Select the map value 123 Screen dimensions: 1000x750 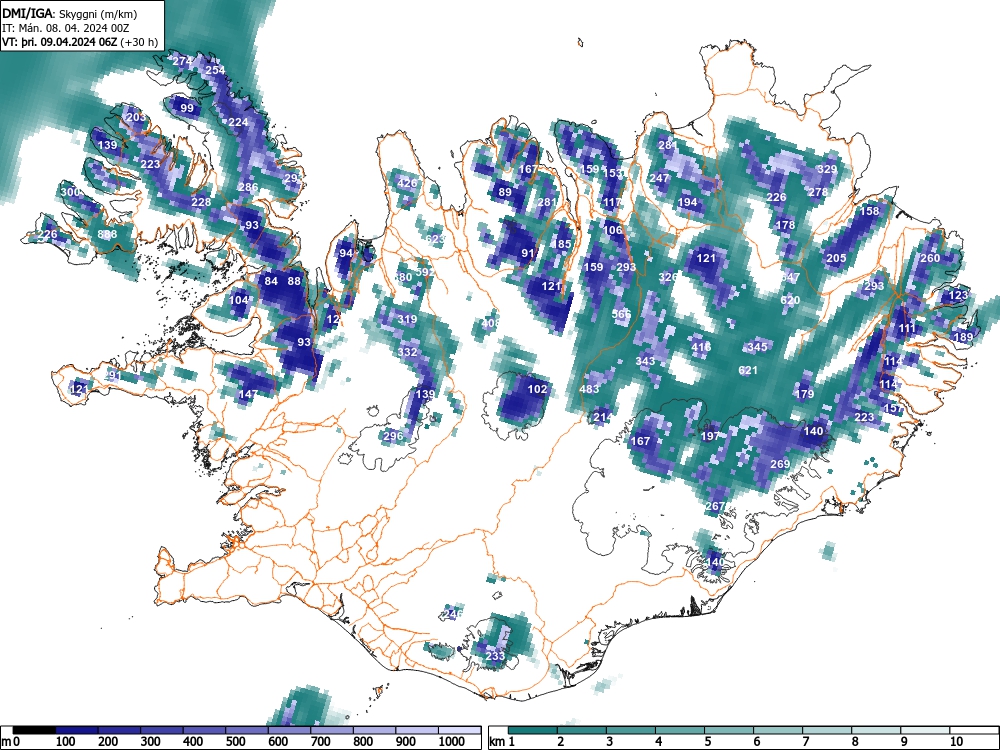[x=959, y=295]
